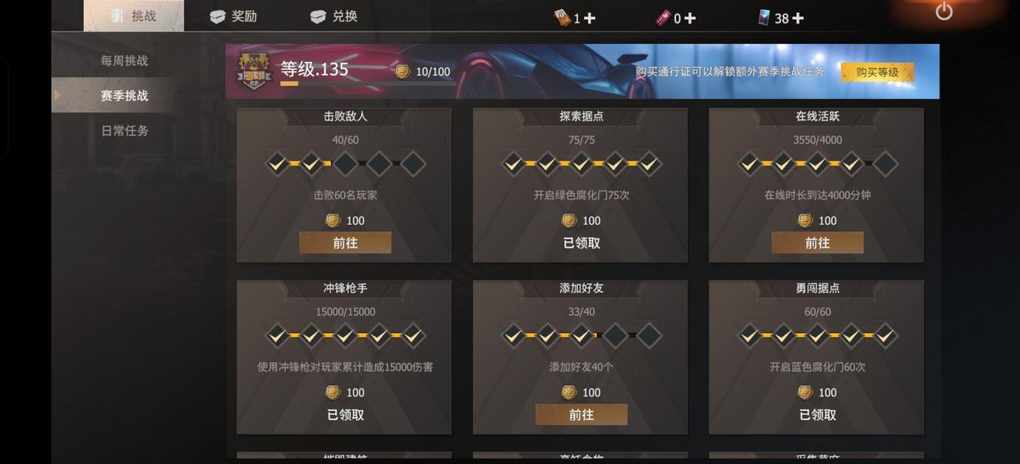The image size is (1020, 464).
Task: Click the gold coin icon beside 10/100
Action: [403, 72]
